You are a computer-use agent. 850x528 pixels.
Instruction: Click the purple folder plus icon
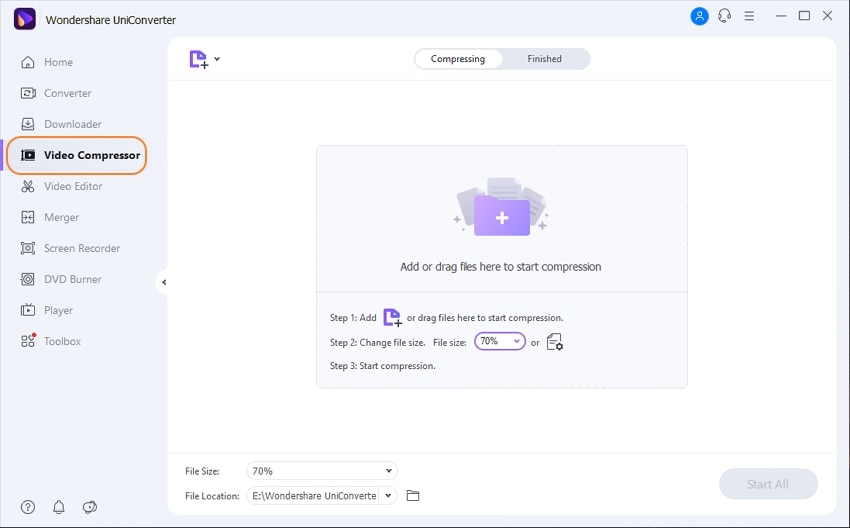point(502,217)
